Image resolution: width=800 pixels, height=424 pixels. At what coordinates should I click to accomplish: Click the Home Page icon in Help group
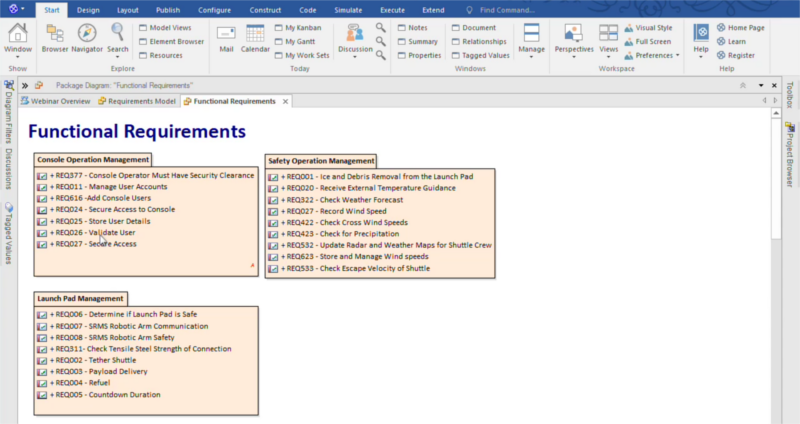tap(740, 28)
